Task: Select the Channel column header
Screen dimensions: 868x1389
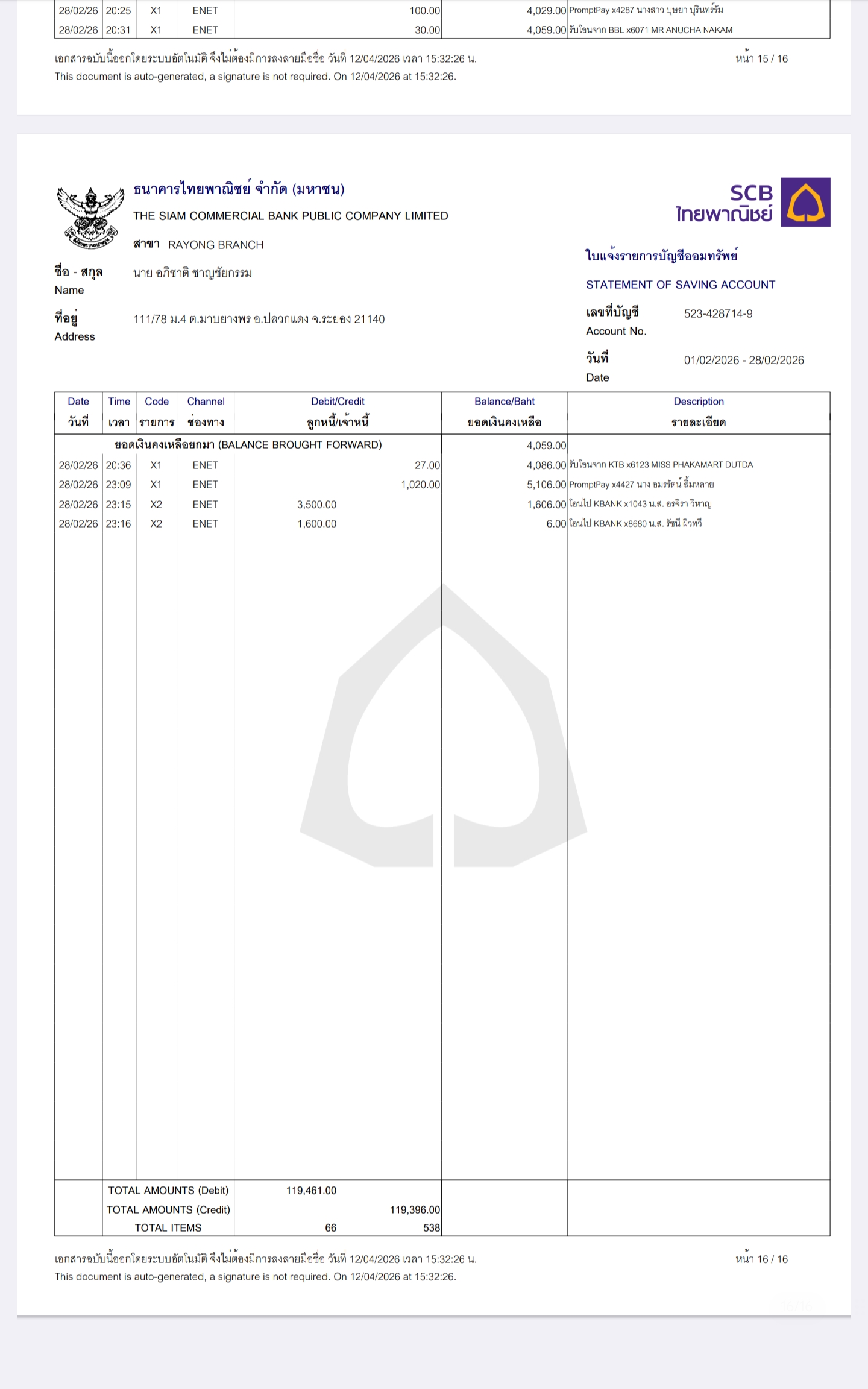Action: pos(206,412)
